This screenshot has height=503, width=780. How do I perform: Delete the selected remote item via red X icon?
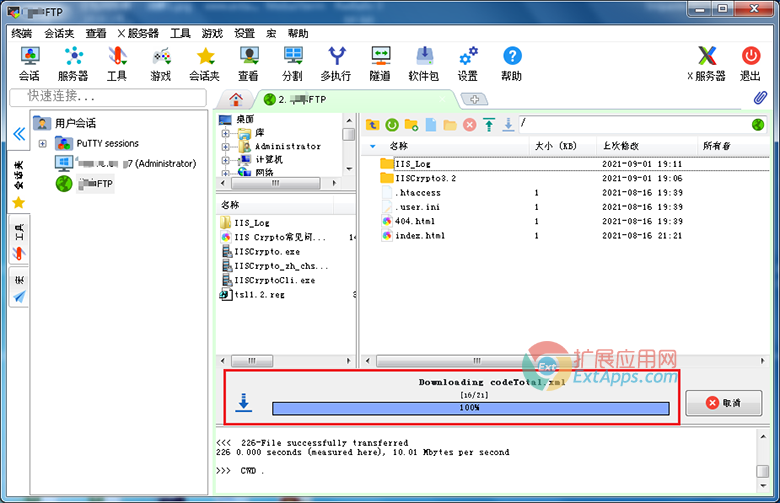pyautogui.click(x=470, y=125)
